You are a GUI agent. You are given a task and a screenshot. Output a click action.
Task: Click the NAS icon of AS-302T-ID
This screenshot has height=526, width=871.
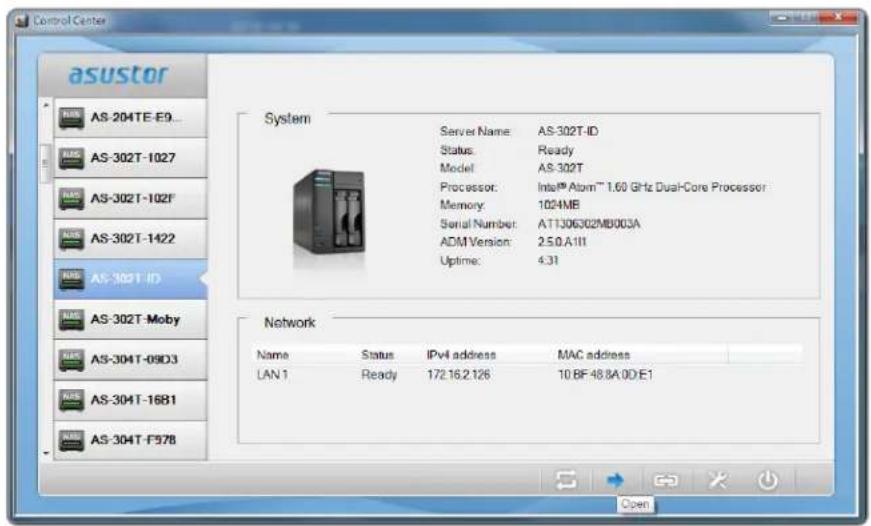71,279
